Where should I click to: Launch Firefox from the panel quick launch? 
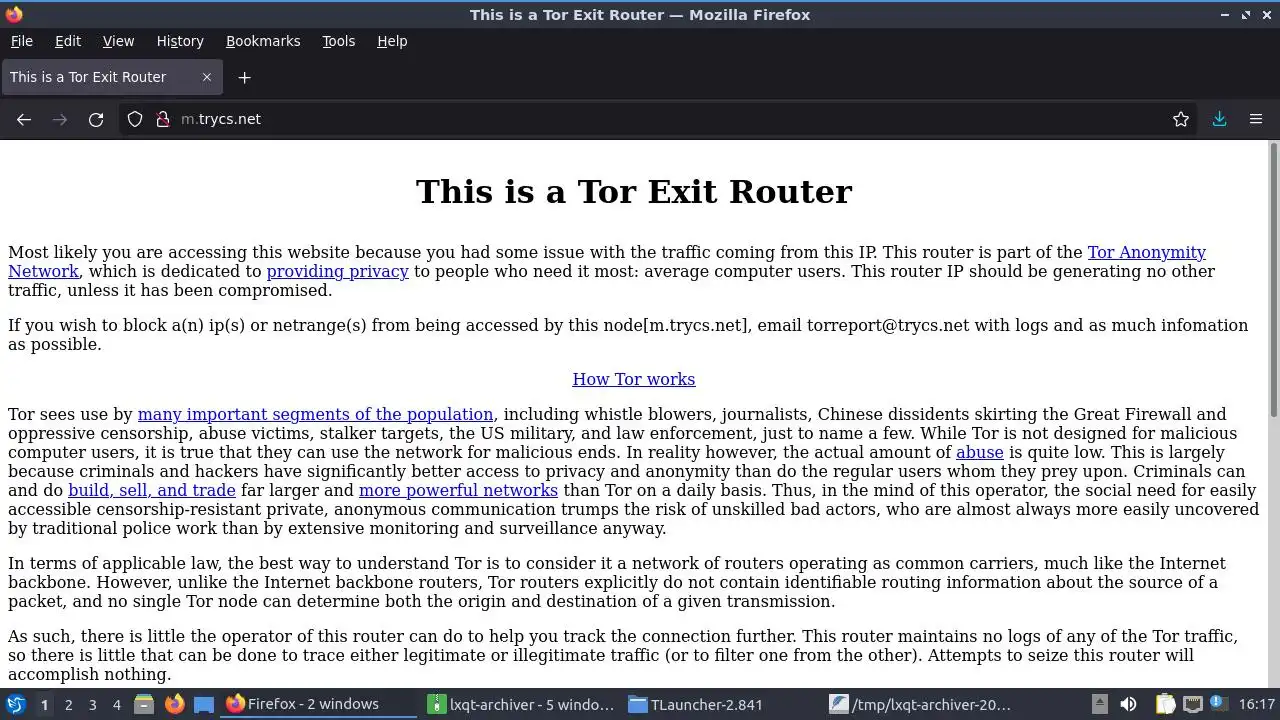click(174, 704)
